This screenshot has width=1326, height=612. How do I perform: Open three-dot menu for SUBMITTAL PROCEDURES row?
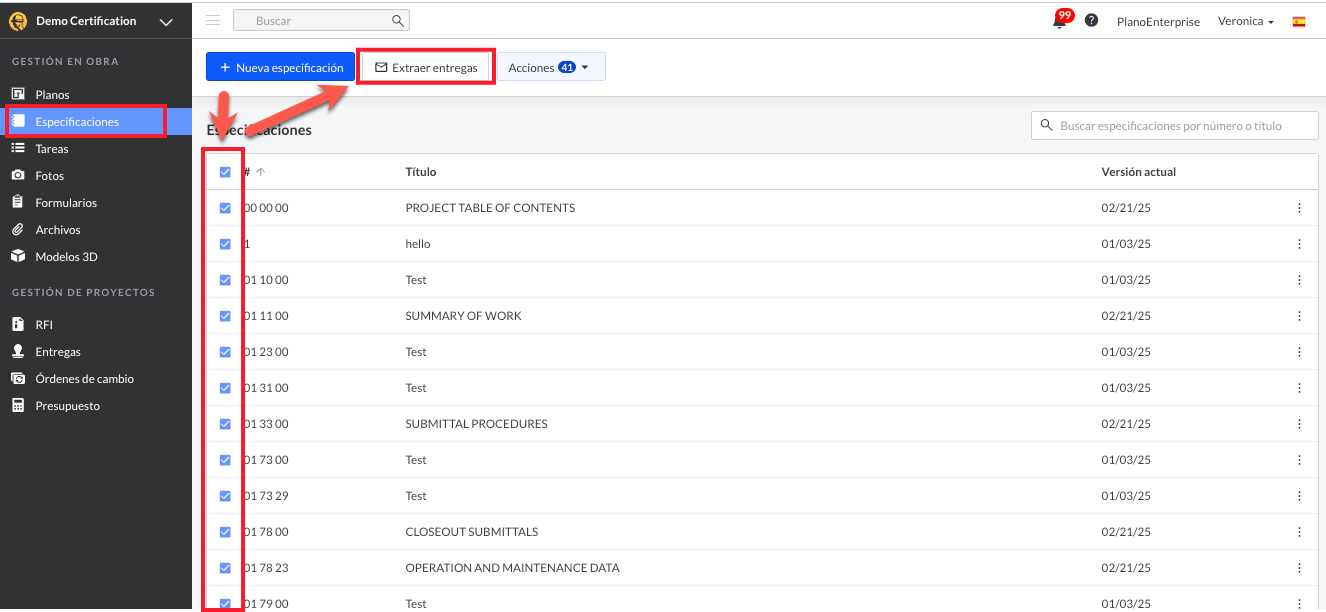point(1299,424)
